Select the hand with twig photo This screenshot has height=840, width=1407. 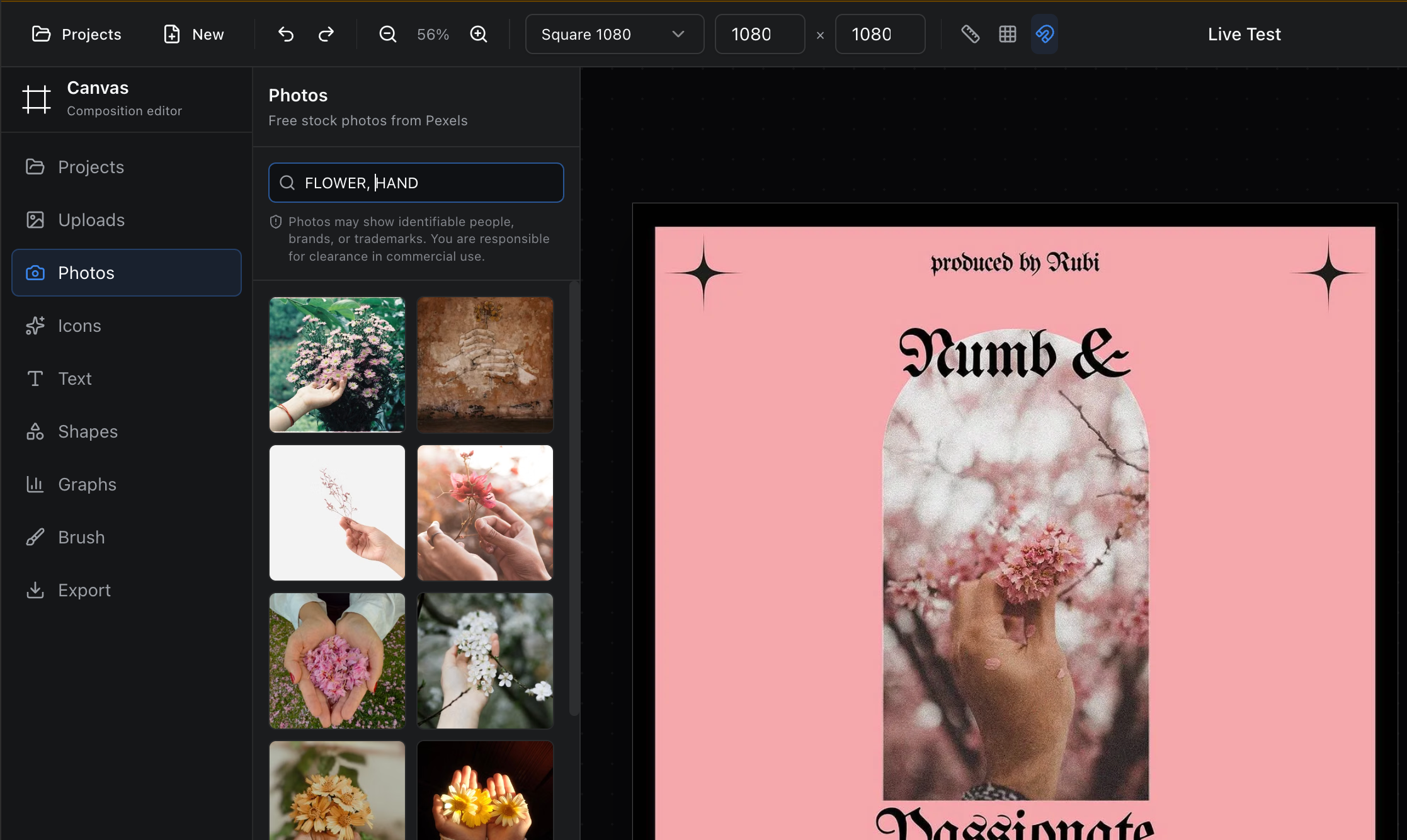pos(337,513)
